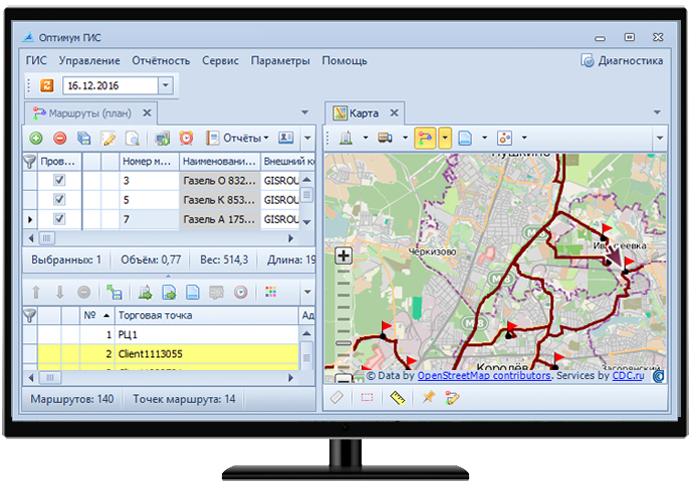
Task: Click the grey remove point icon
Action: point(84,292)
